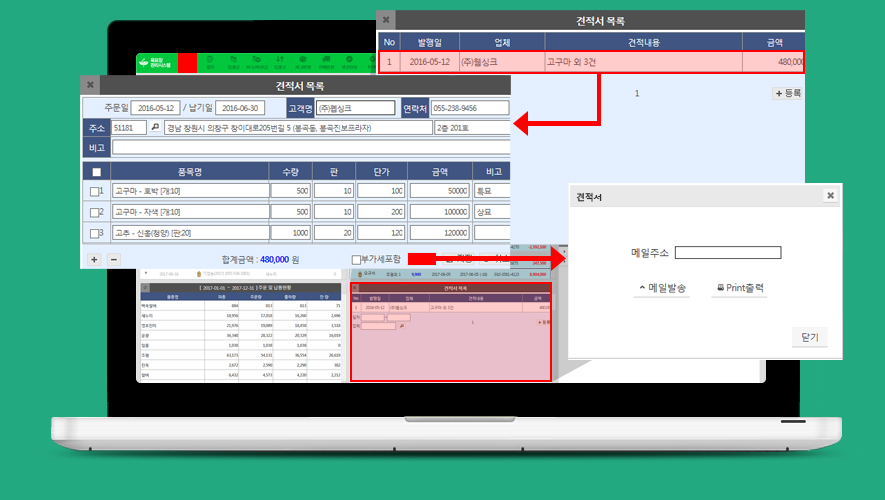The width and height of the screenshot is (885, 500).
Task: Click the 닫기 close button
Action: click(809, 338)
